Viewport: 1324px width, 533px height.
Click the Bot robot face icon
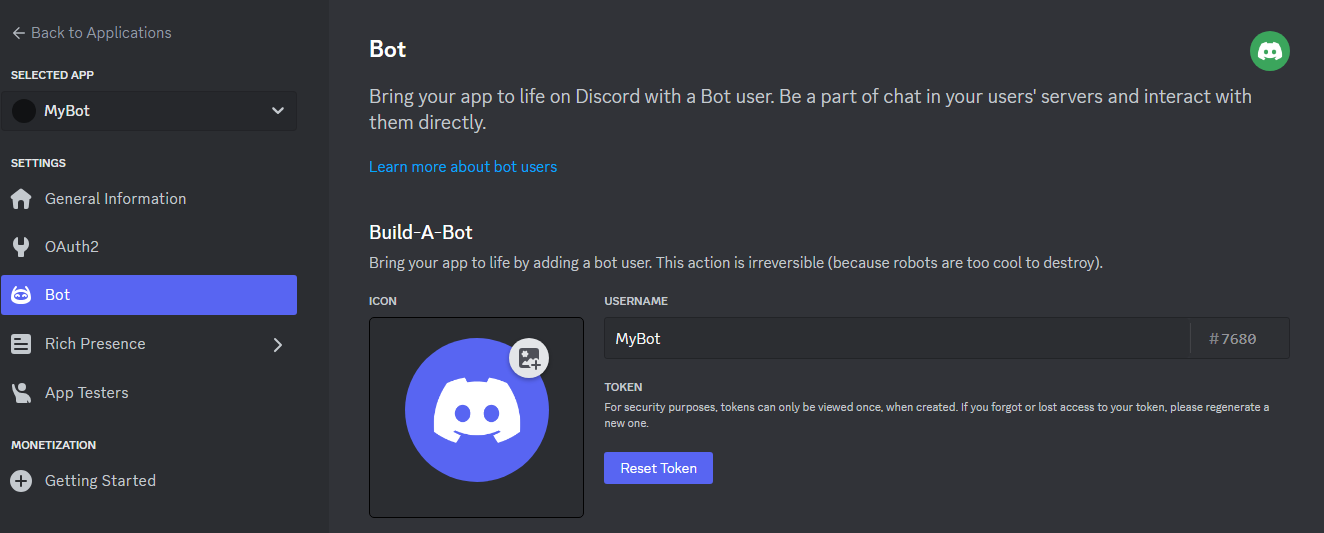(x=21, y=295)
